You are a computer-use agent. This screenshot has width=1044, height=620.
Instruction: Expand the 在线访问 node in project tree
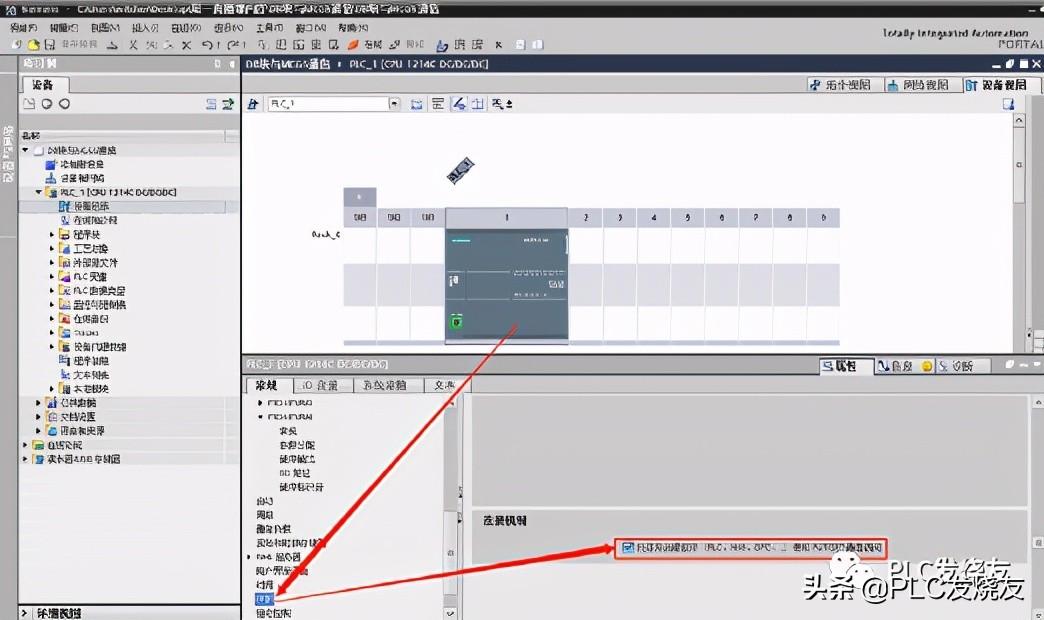pyautogui.click(x=25, y=445)
